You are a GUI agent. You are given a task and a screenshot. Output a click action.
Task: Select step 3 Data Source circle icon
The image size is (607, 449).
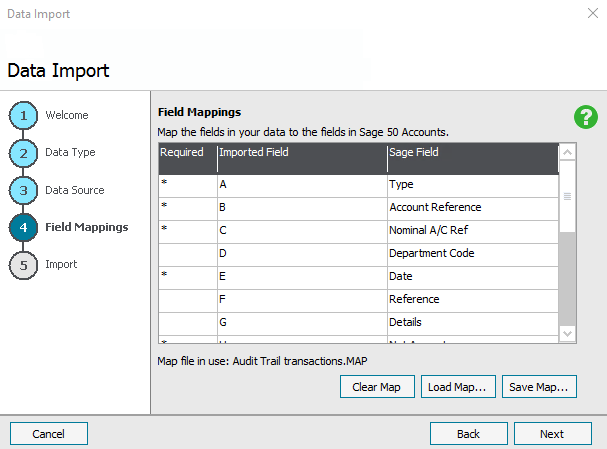[x=24, y=190]
